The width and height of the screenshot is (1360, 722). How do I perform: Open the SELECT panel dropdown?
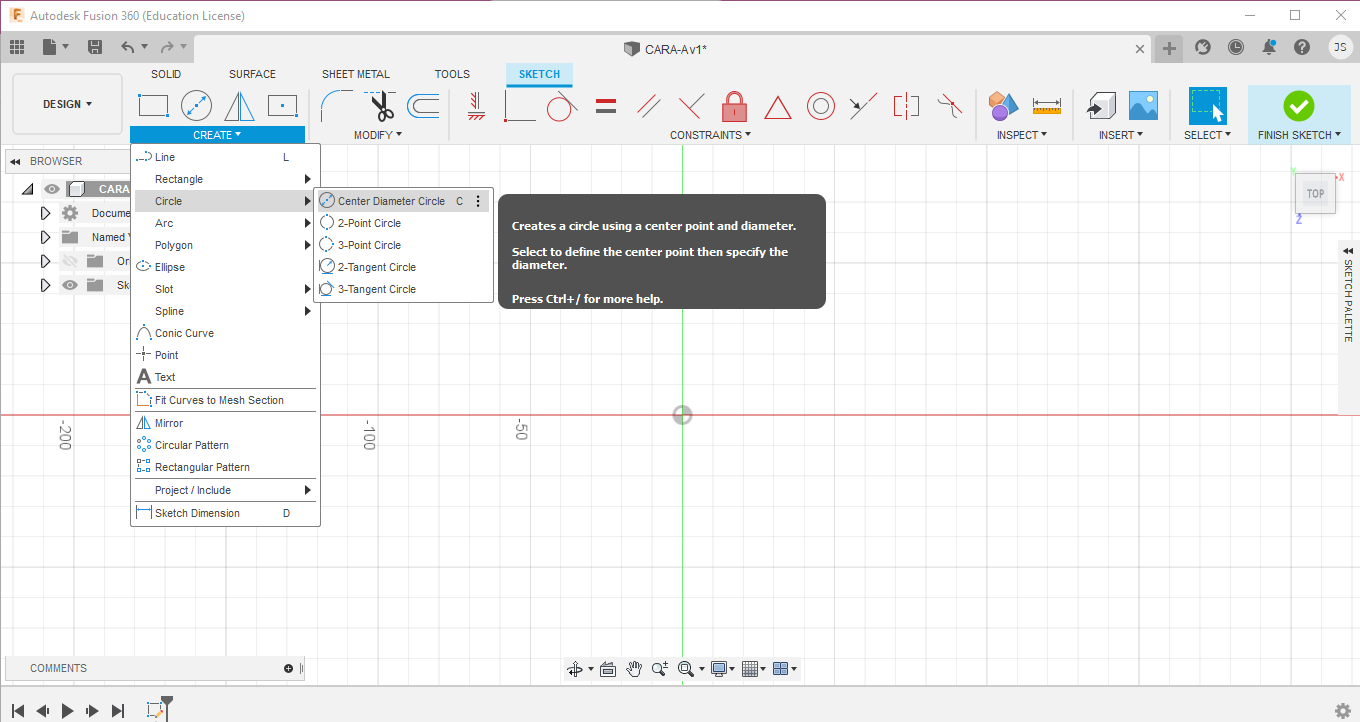(1207, 135)
